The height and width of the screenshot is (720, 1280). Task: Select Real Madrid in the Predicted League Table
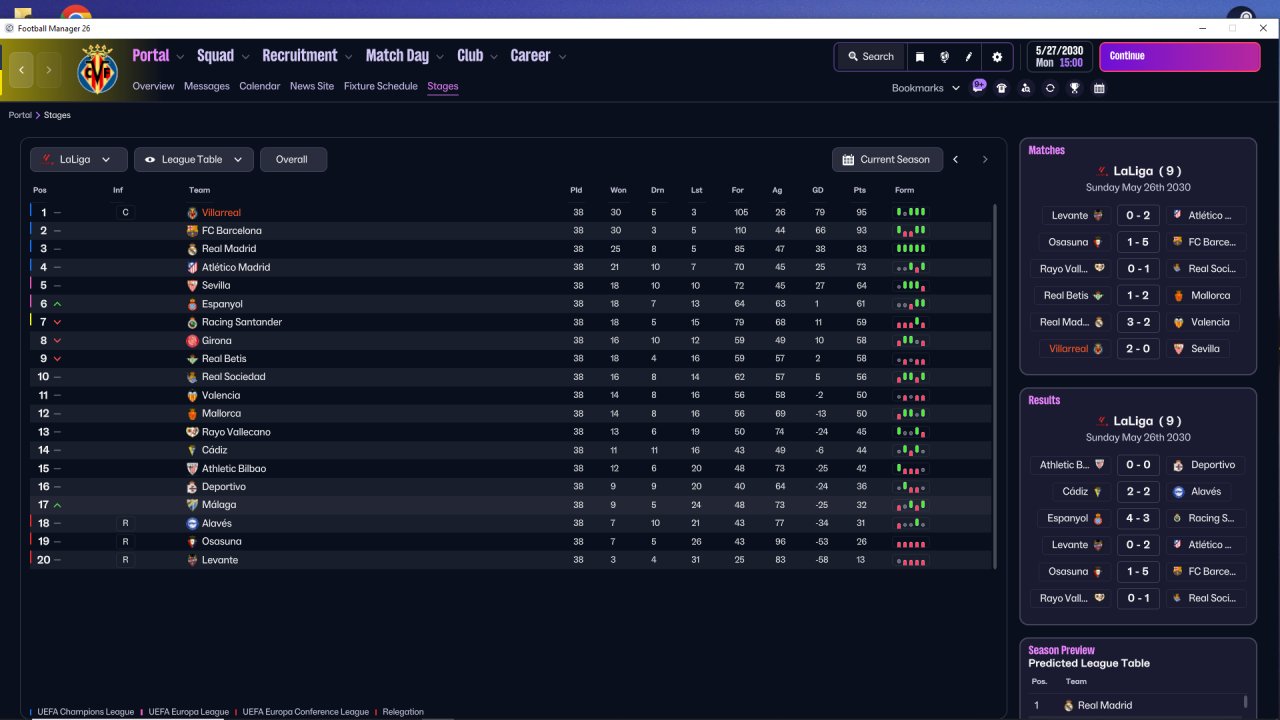pos(1105,705)
